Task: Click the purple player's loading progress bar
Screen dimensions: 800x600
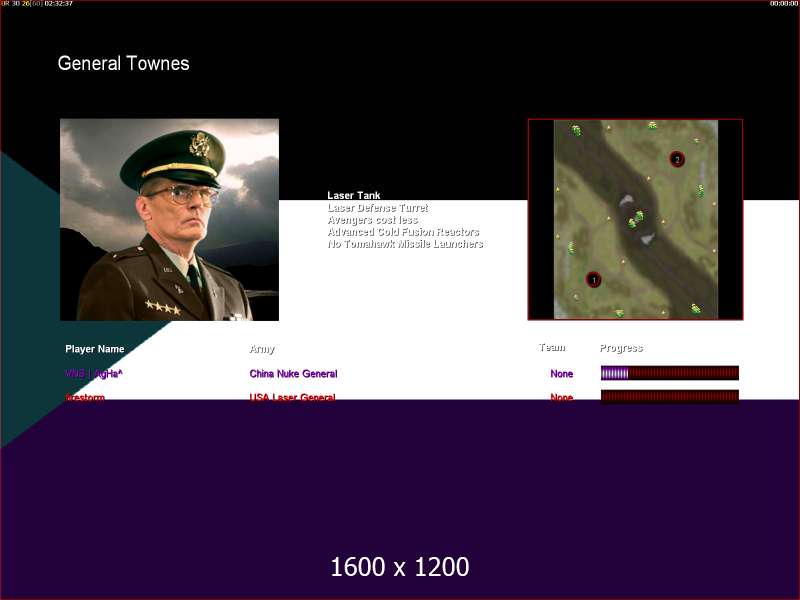Action: tap(669, 373)
